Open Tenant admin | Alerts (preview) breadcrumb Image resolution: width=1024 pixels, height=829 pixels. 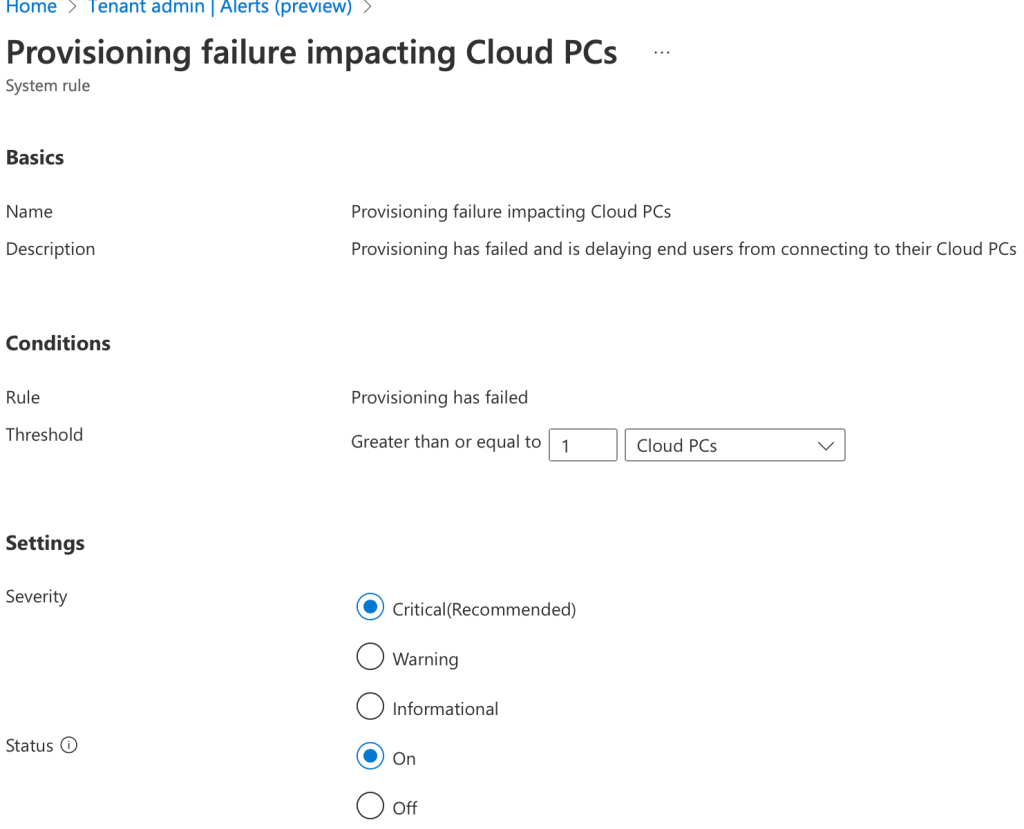tap(220, 7)
